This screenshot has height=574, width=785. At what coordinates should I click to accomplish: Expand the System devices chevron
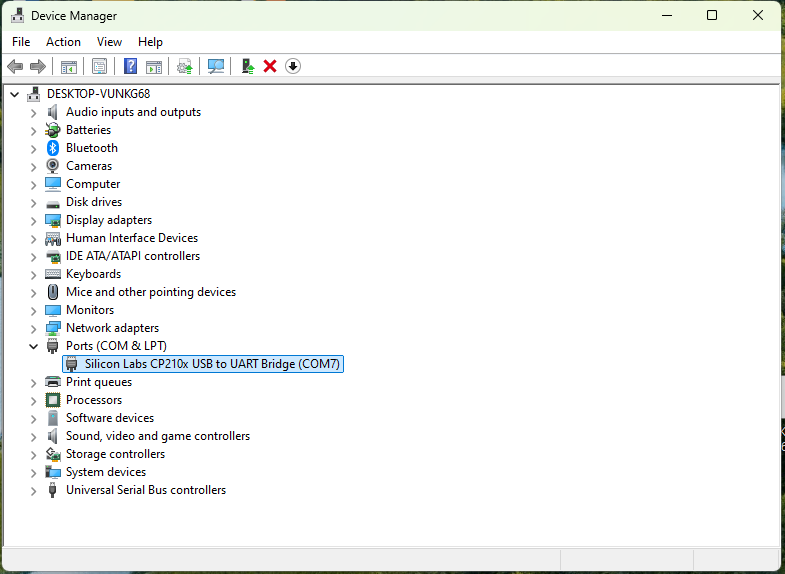pos(34,473)
